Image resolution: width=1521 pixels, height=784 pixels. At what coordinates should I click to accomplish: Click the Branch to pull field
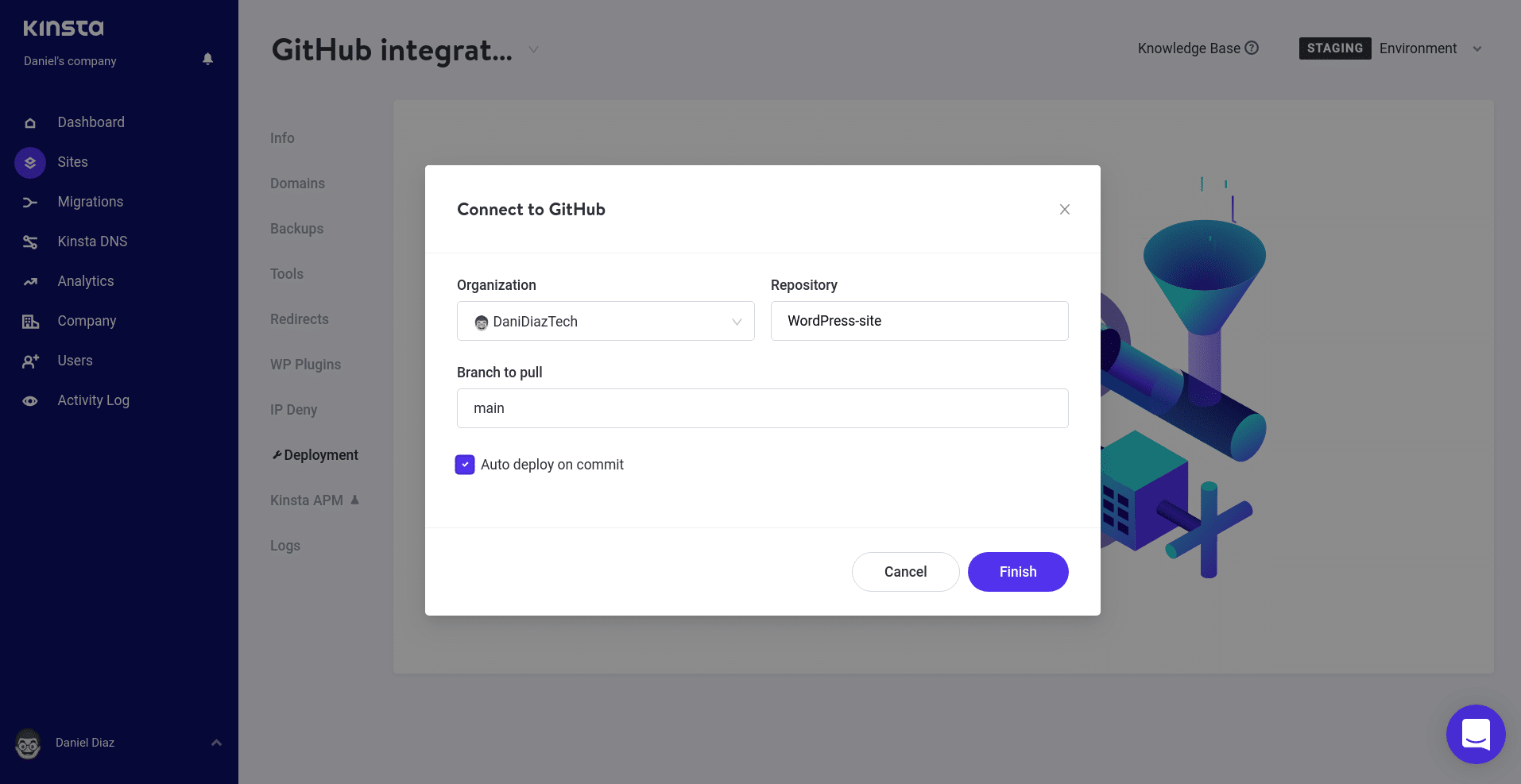coord(762,408)
